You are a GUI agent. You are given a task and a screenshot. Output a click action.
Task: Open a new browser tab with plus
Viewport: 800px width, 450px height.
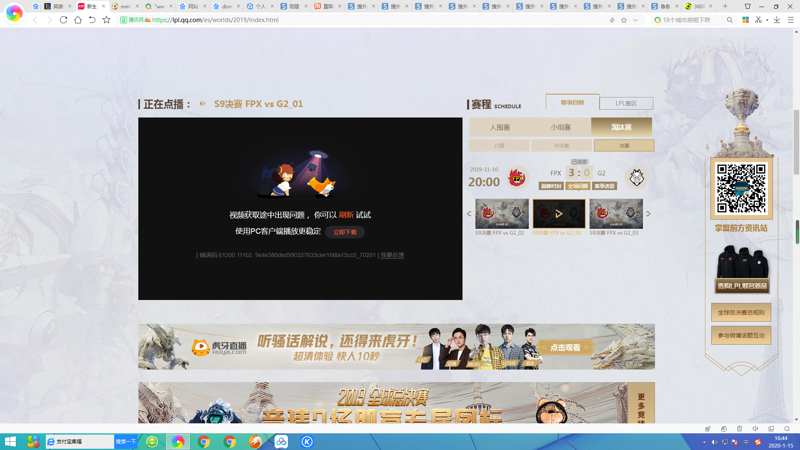click(725, 6)
